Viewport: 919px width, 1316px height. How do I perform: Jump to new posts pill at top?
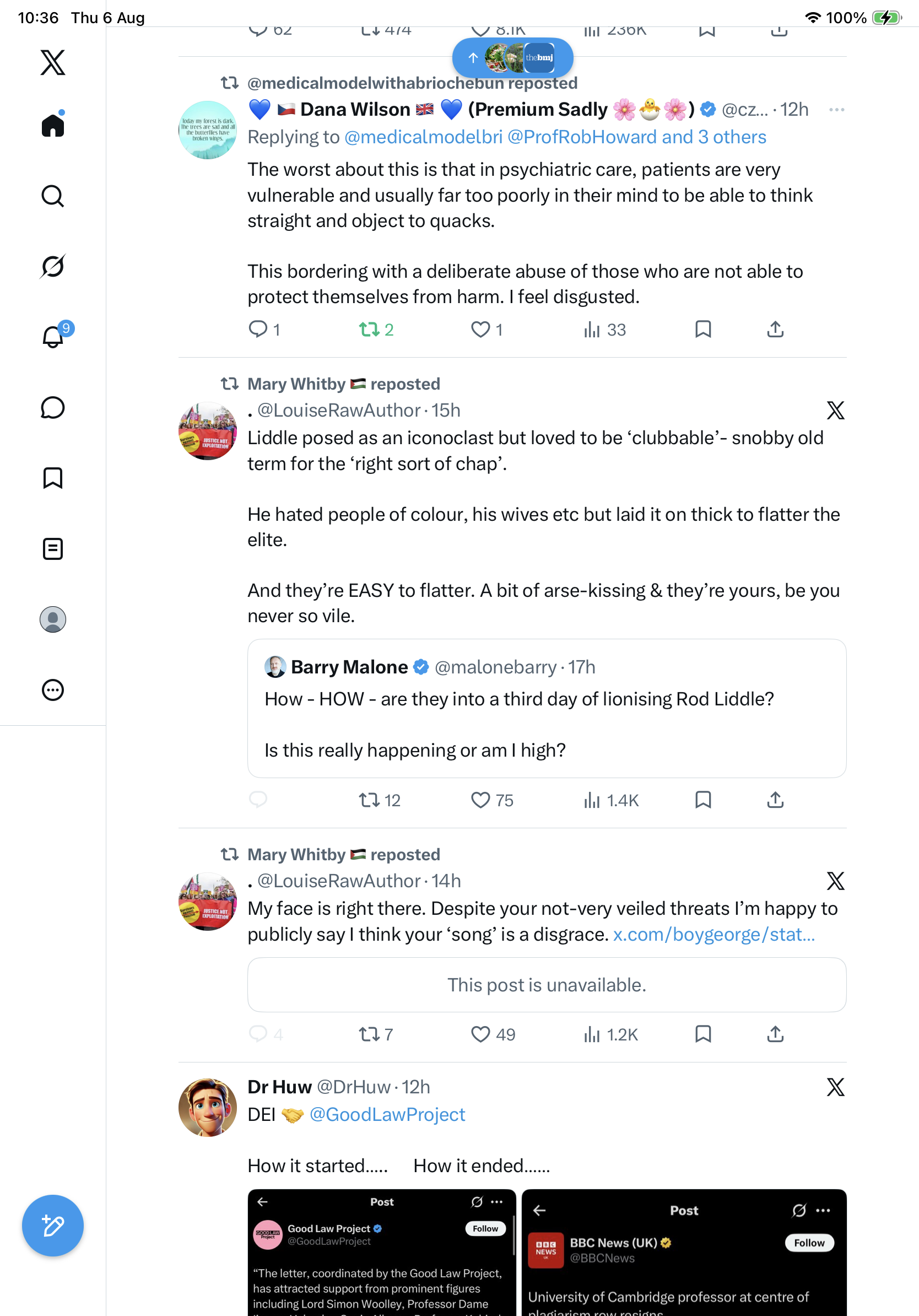pos(513,57)
